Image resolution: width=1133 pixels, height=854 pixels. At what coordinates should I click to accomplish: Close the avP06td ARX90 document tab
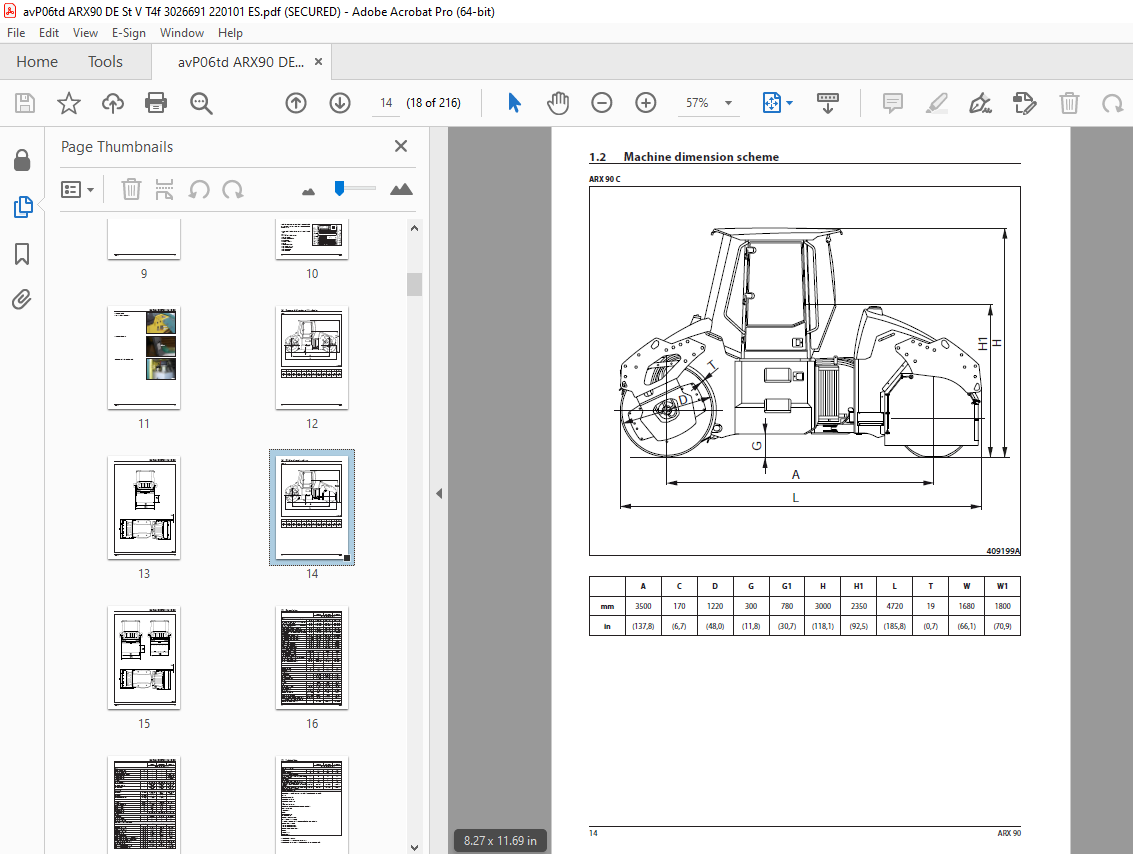[x=318, y=62]
